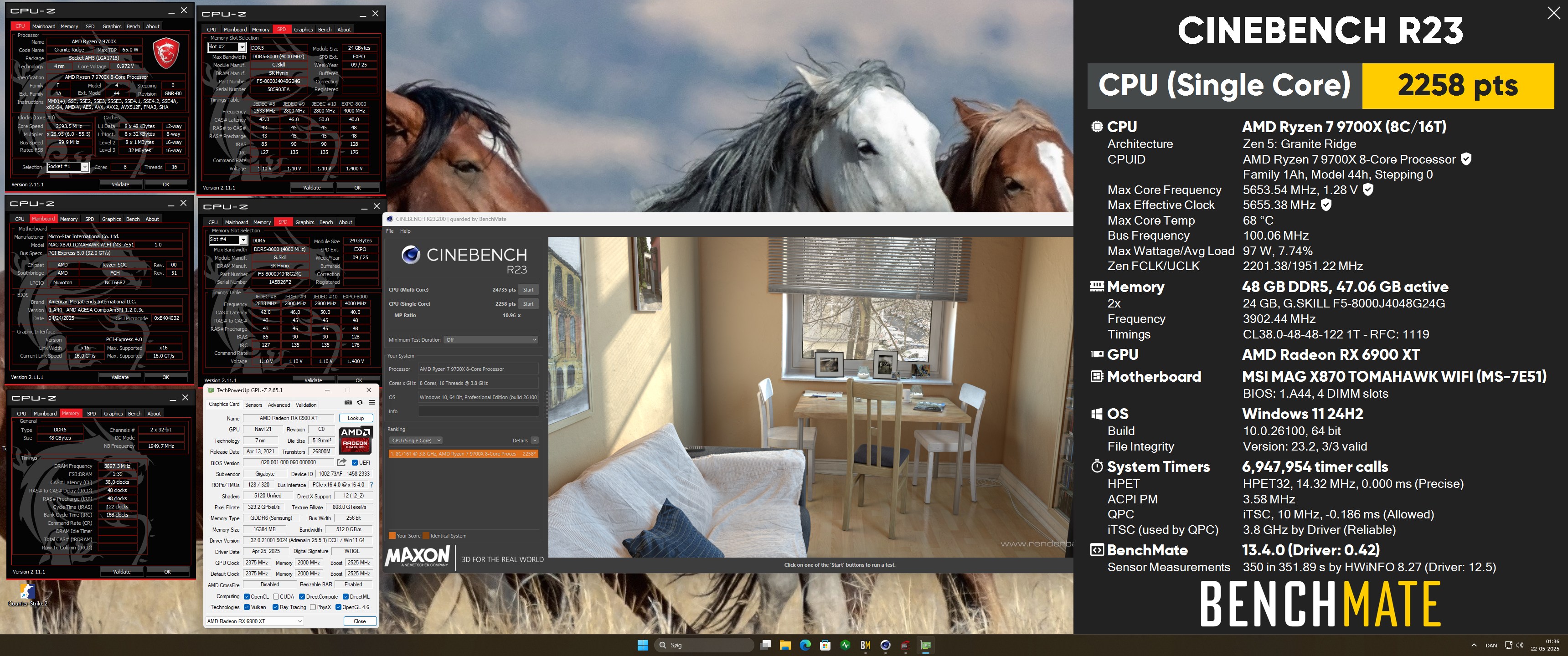The image size is (1568, 656).
Task: Click the verified shield next to CPUID
Action: (1466, 159)
